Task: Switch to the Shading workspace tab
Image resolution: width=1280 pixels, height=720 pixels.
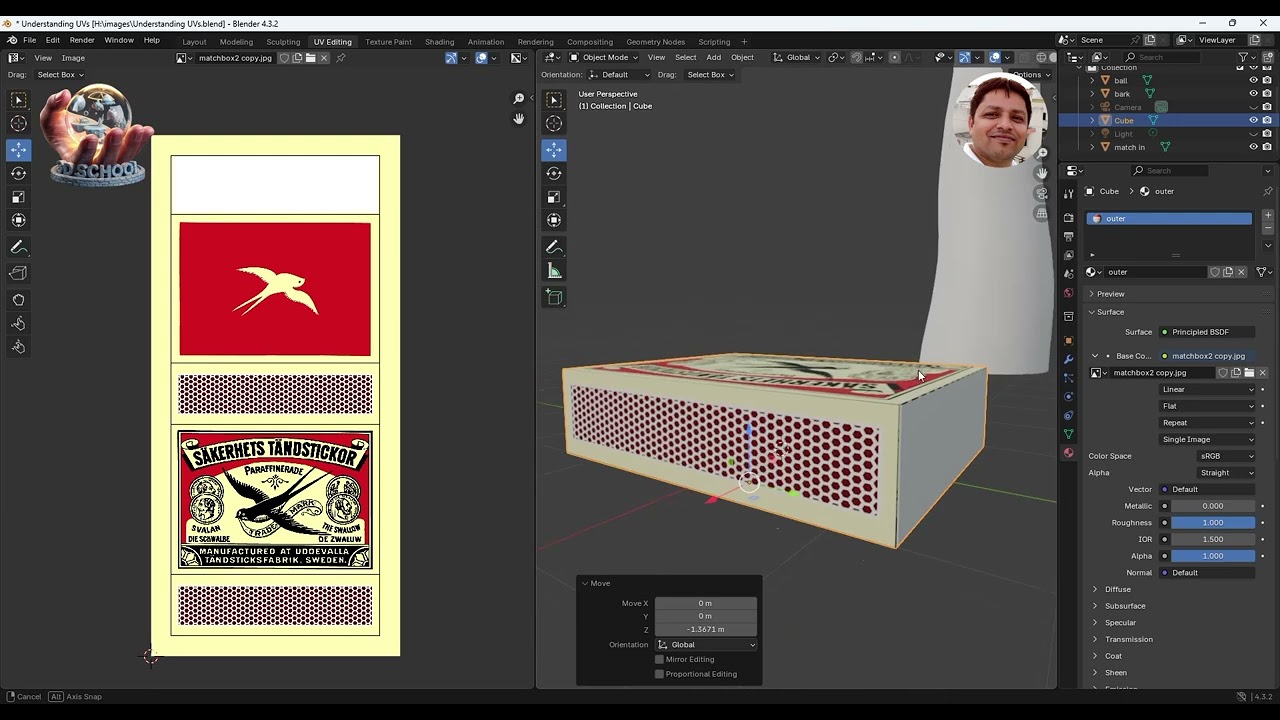Action: pyautogui.click(x=439, y=42)
